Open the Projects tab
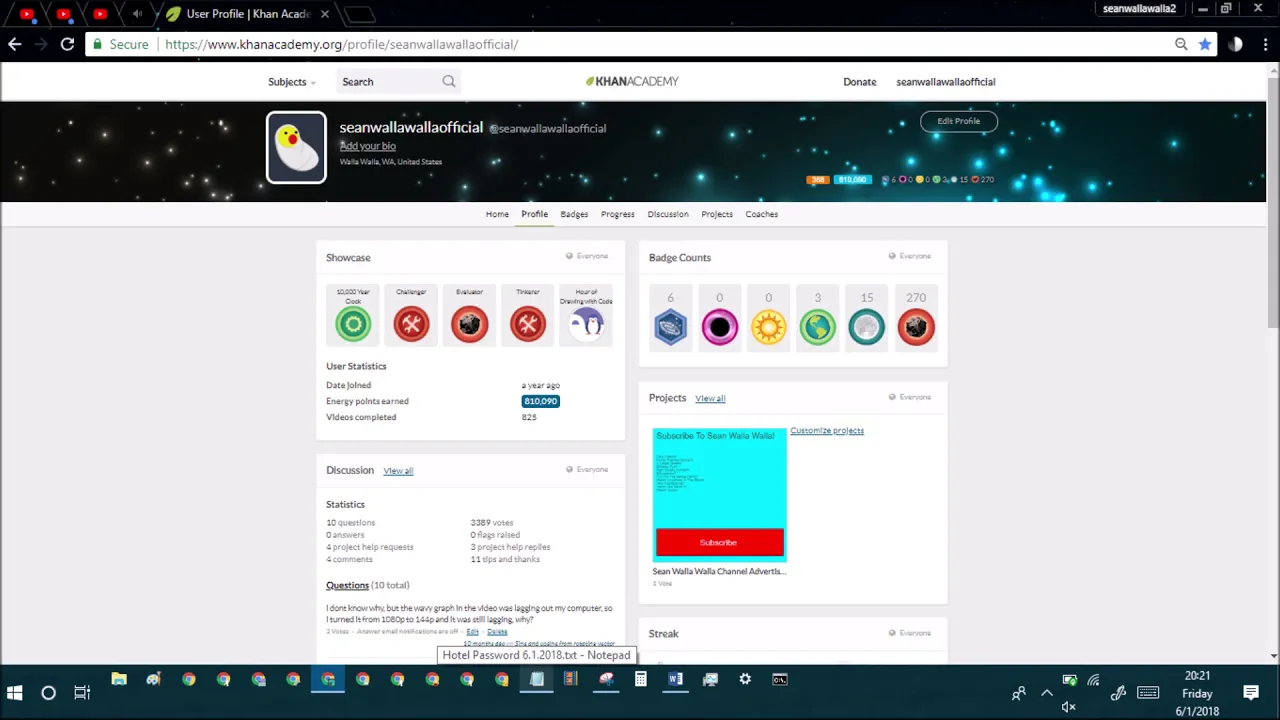 point(717,214)
